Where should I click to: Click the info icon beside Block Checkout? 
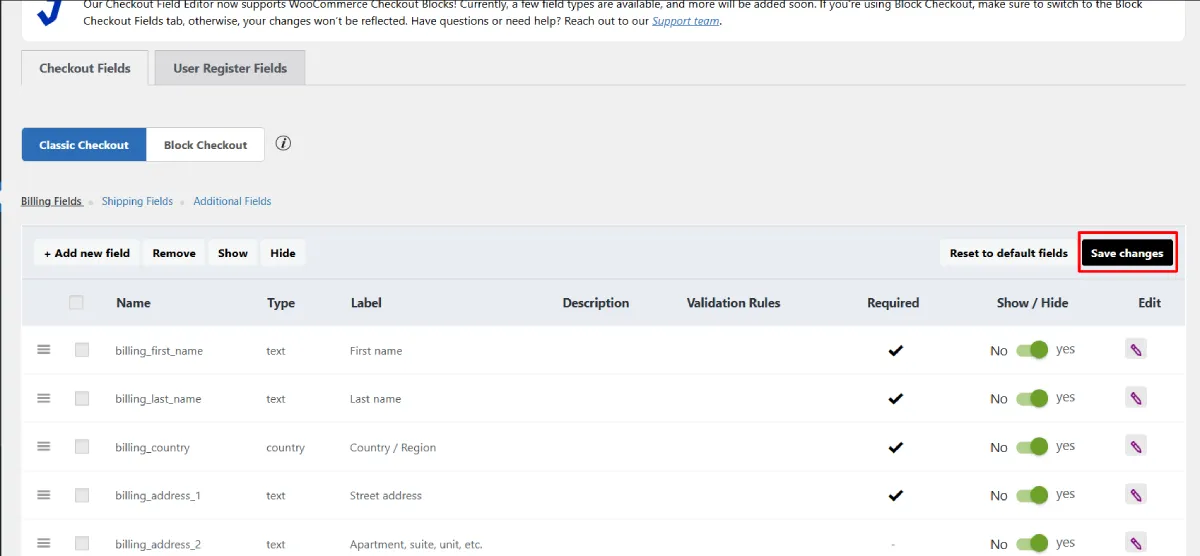point(283,144)
